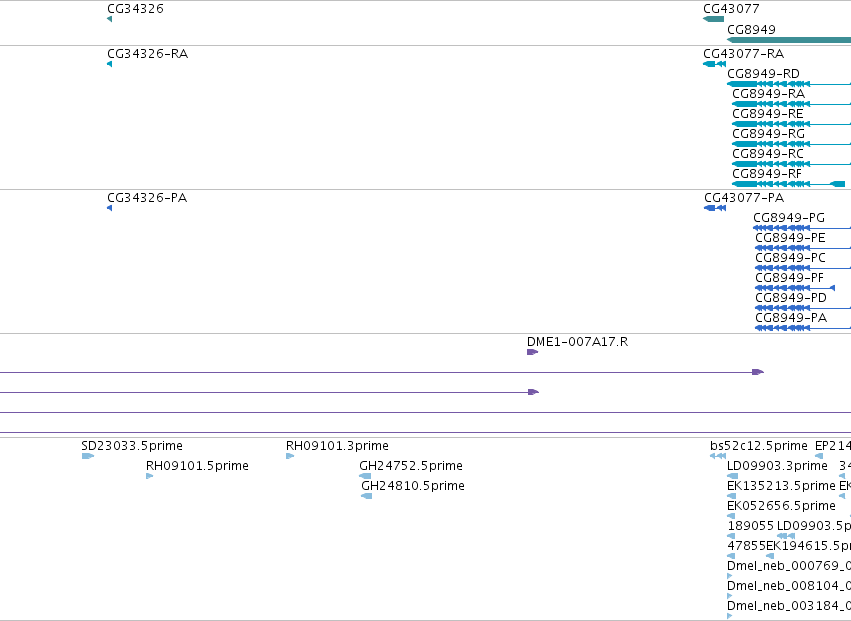851x621 pixels.
Task: Open the Dmel_neb_003184 feature label
Action: (x=789, y=607)
